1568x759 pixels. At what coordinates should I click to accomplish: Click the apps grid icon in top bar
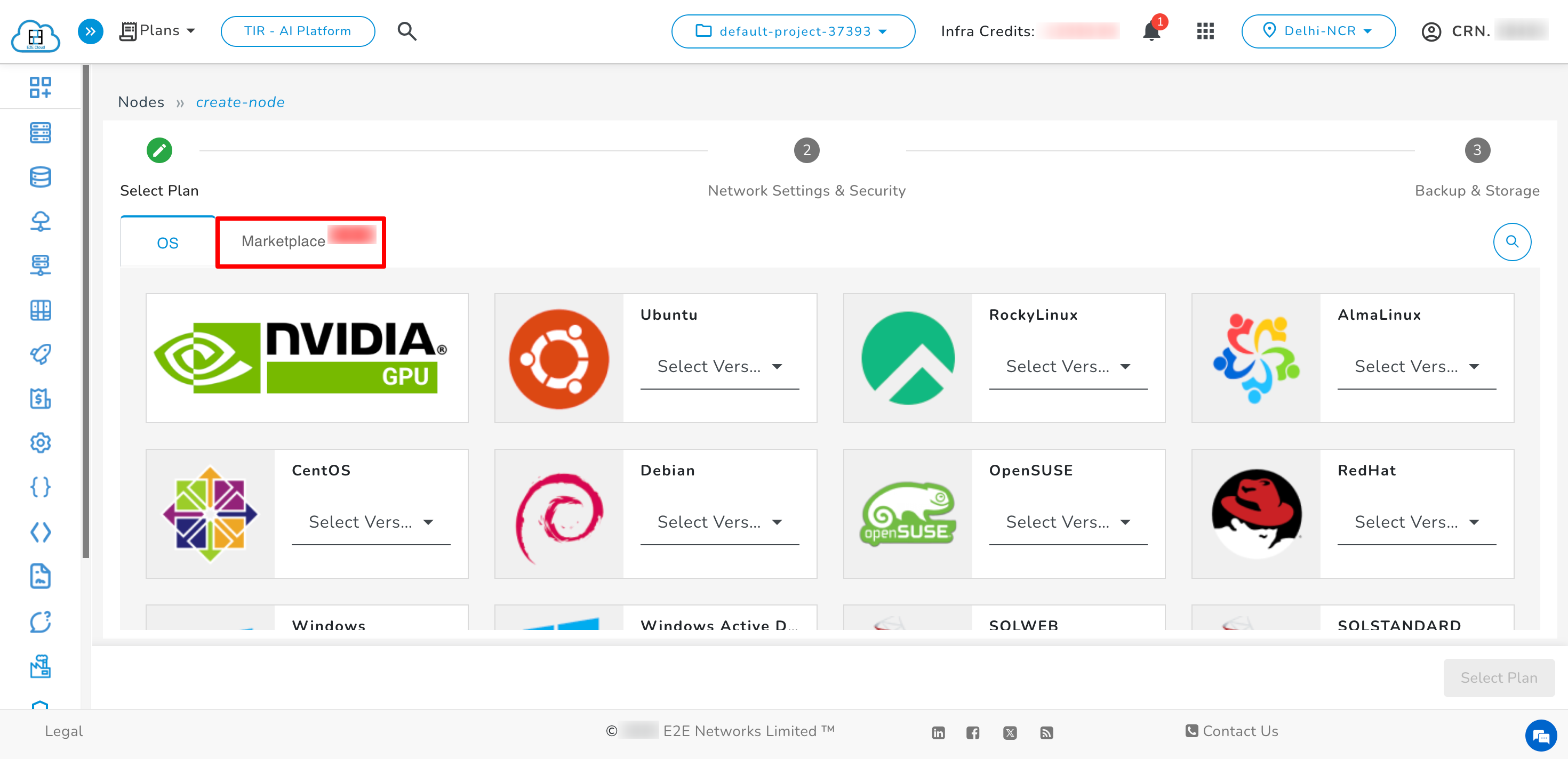[1205, 31]
